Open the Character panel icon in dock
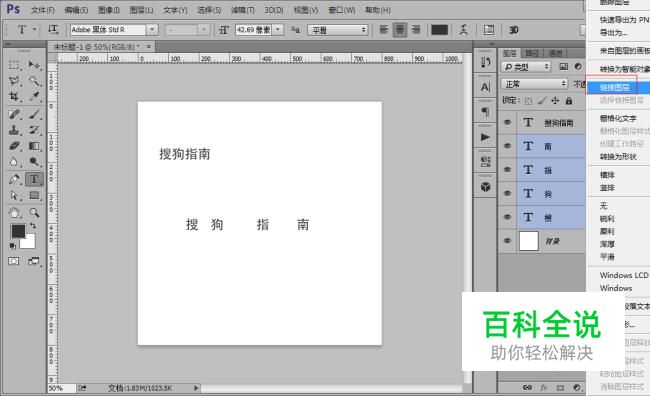The image size is (650, 396). (x=485, y=87)
